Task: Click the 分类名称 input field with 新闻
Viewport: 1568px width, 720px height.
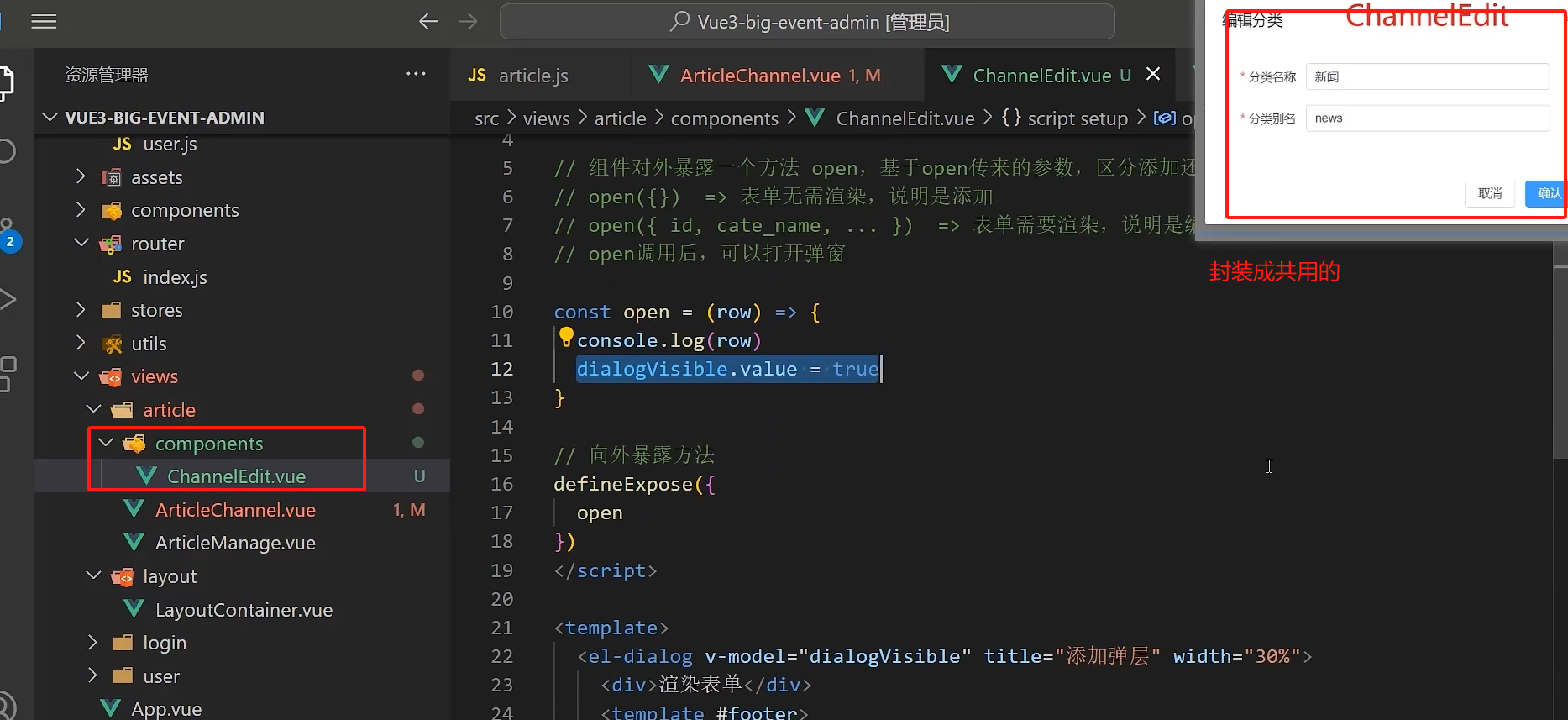Action: click(x=1427, y=76)
